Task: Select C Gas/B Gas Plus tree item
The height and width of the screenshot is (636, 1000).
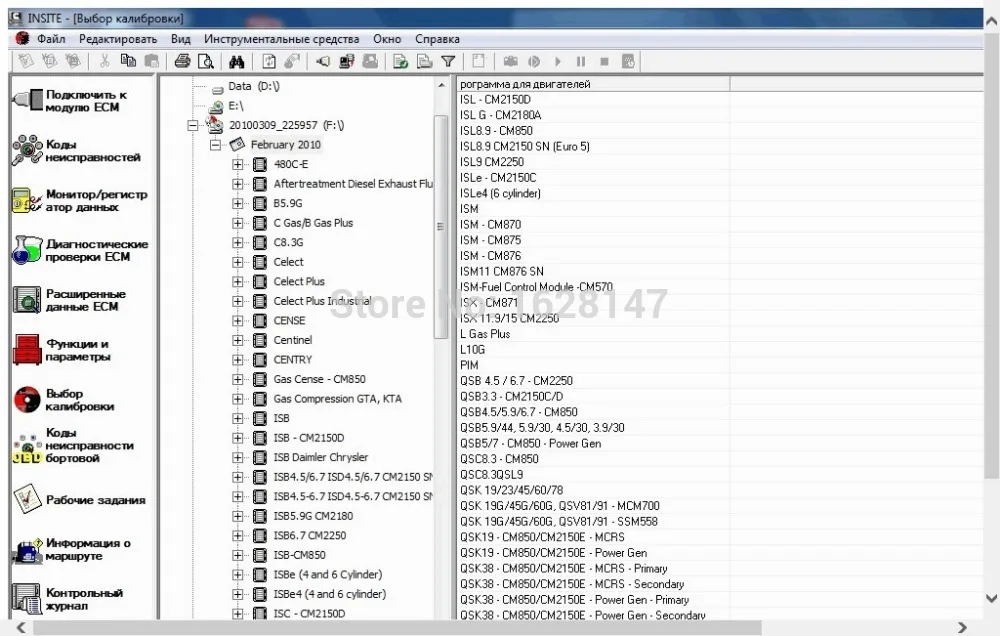Action: click(313, 223)
